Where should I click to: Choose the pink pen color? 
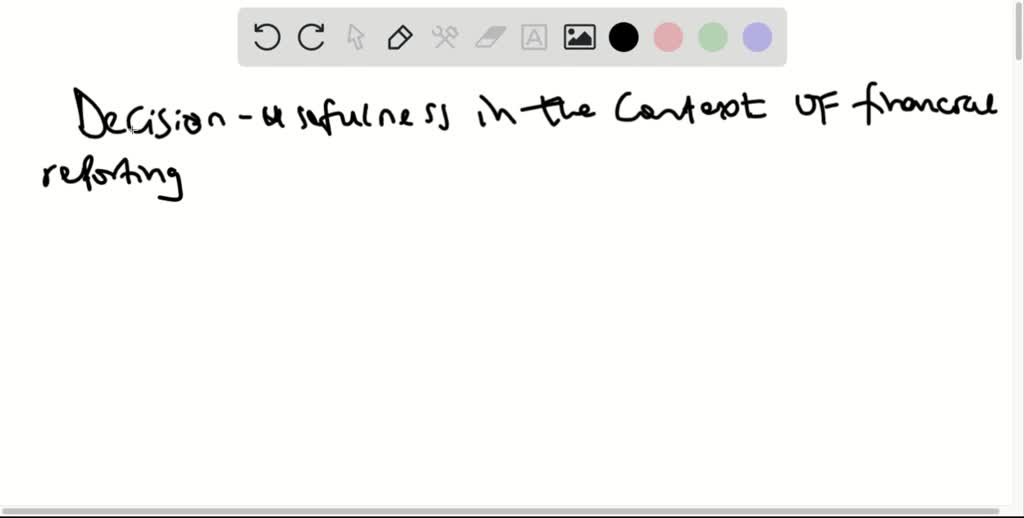pos(668,37)
